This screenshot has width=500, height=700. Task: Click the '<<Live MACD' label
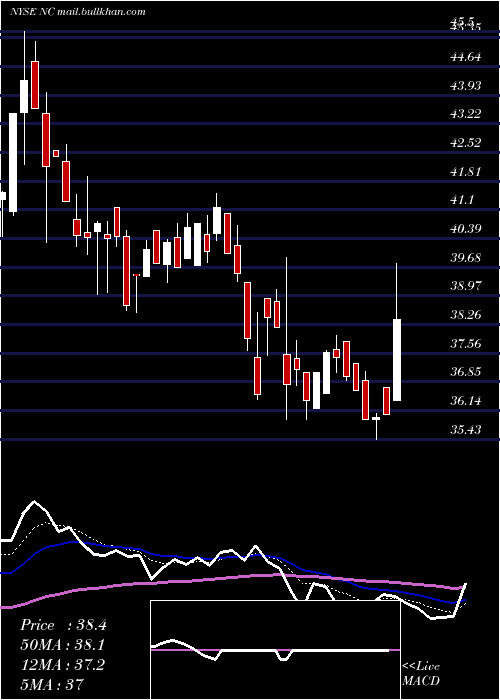pos(421,673)
